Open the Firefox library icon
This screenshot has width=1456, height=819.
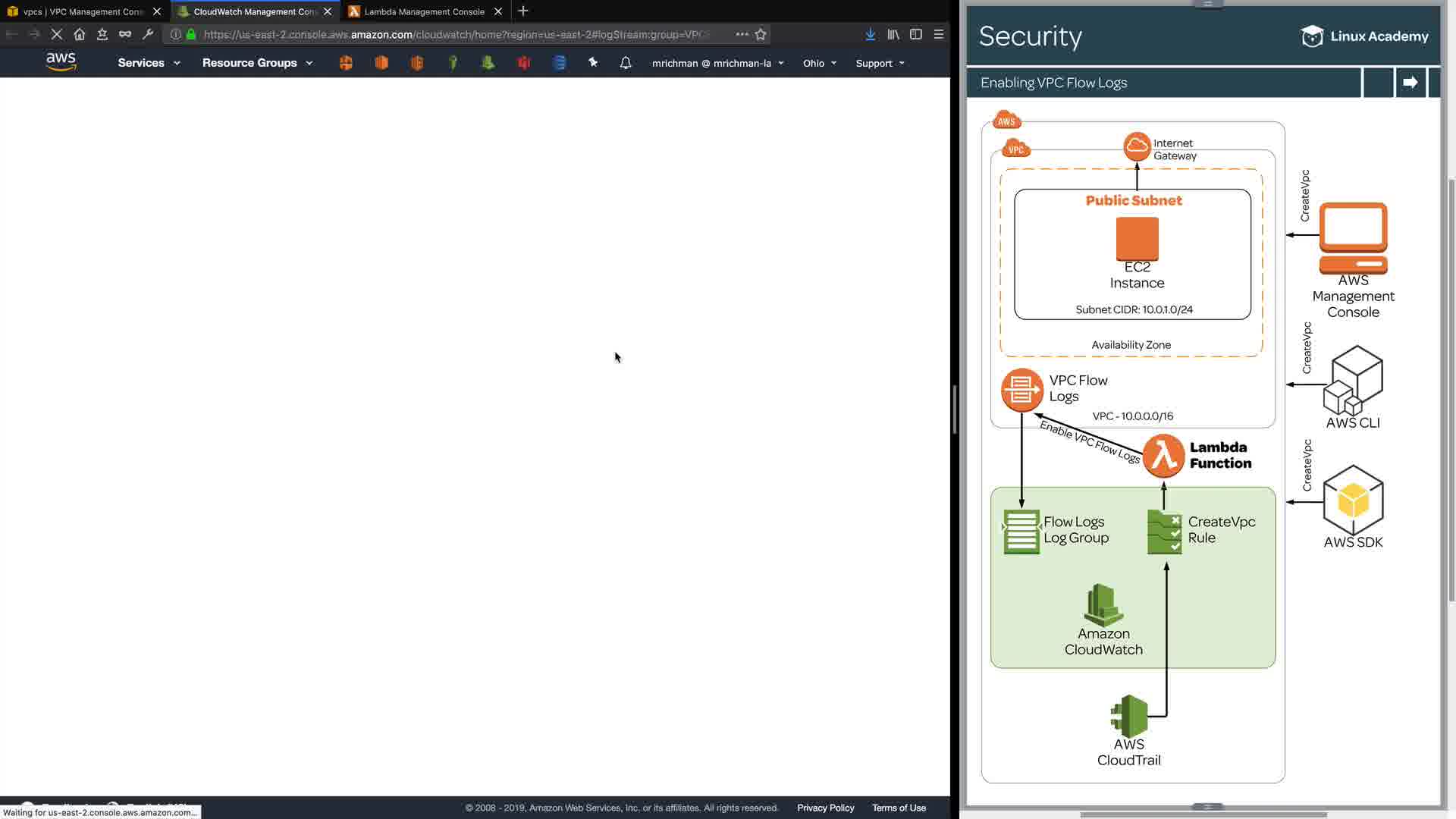(893, 34)
